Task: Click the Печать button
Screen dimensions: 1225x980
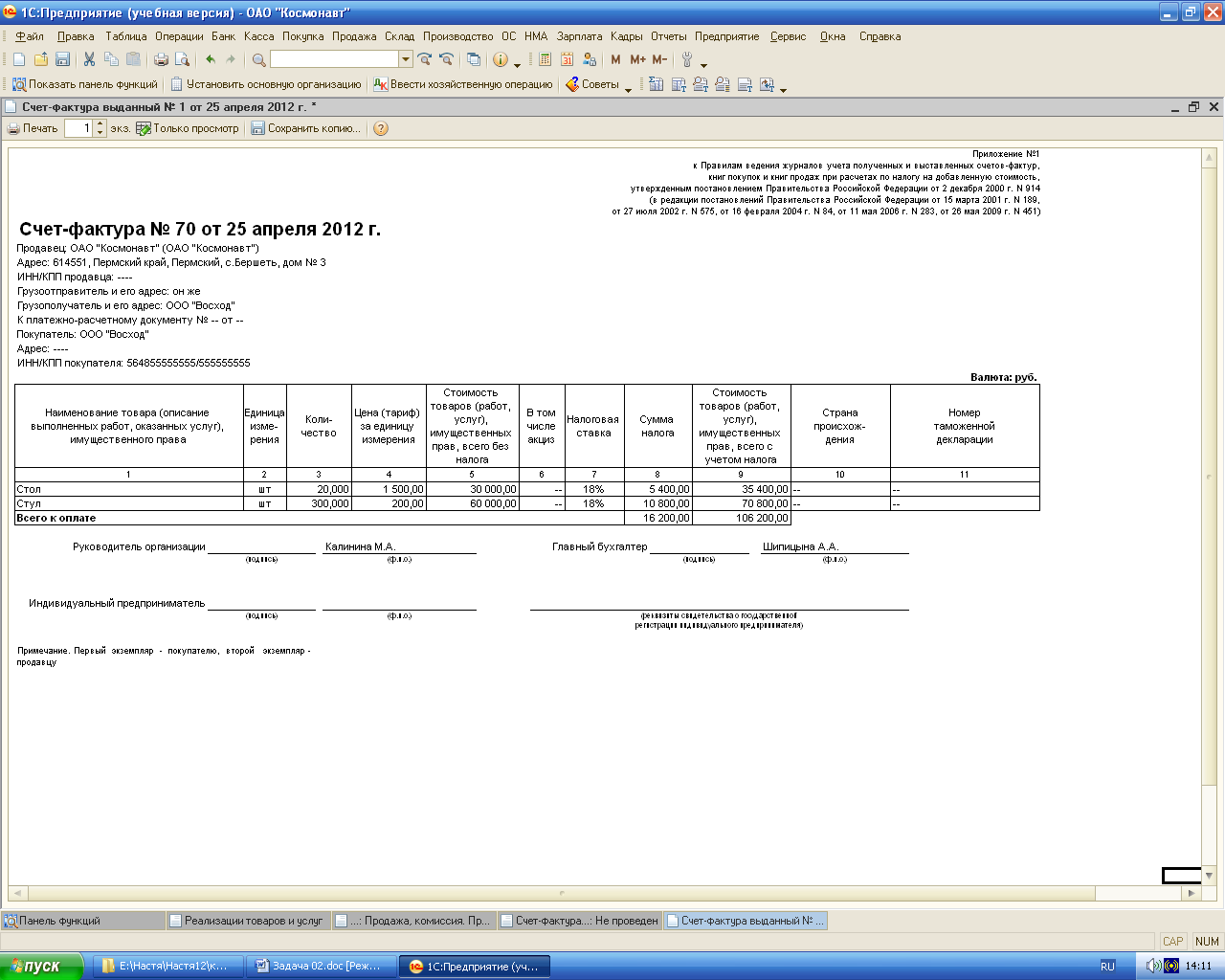Action: click(x=33, y=128)
